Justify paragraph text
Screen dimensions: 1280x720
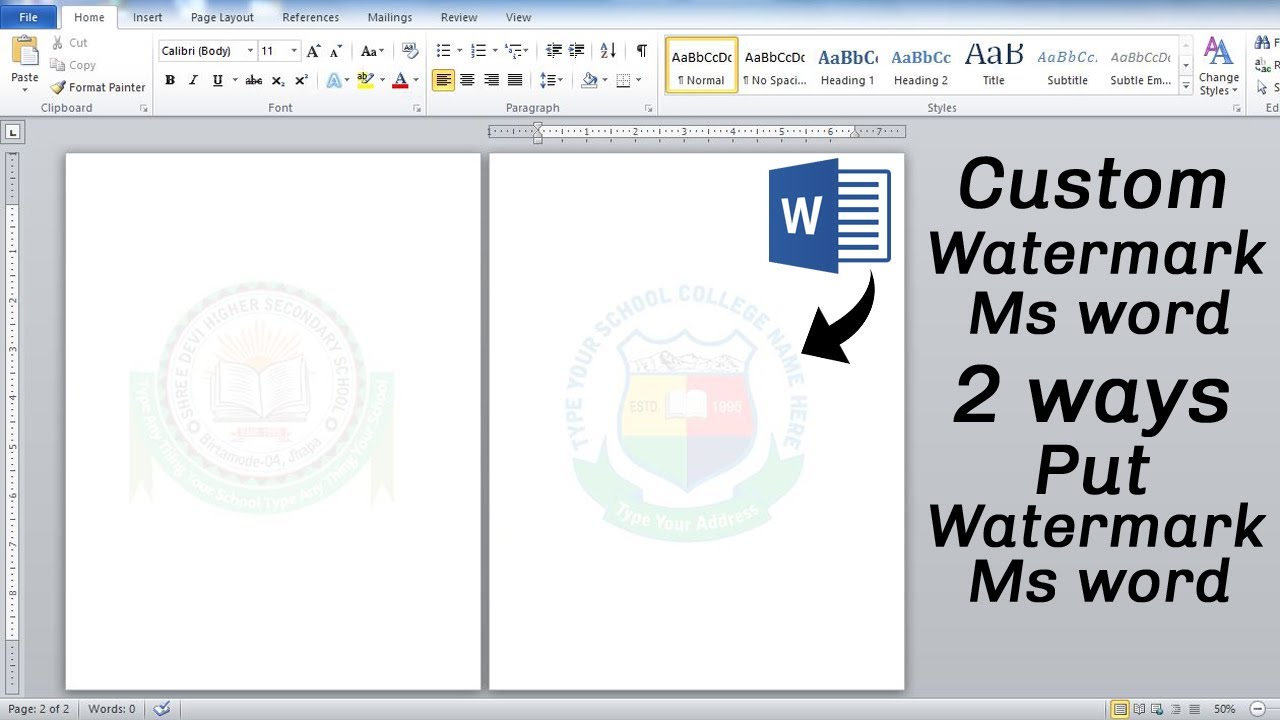(x=515, y=80)
